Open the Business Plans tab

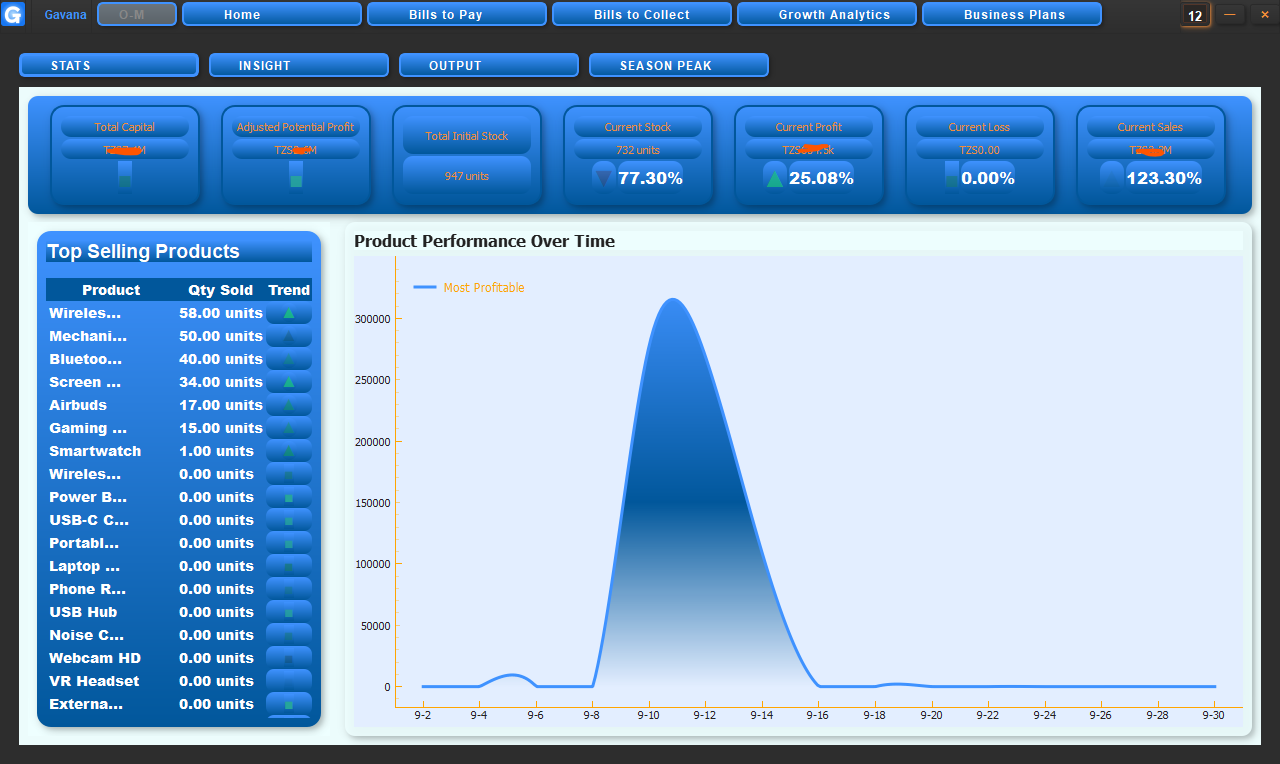pos(1012,14)
